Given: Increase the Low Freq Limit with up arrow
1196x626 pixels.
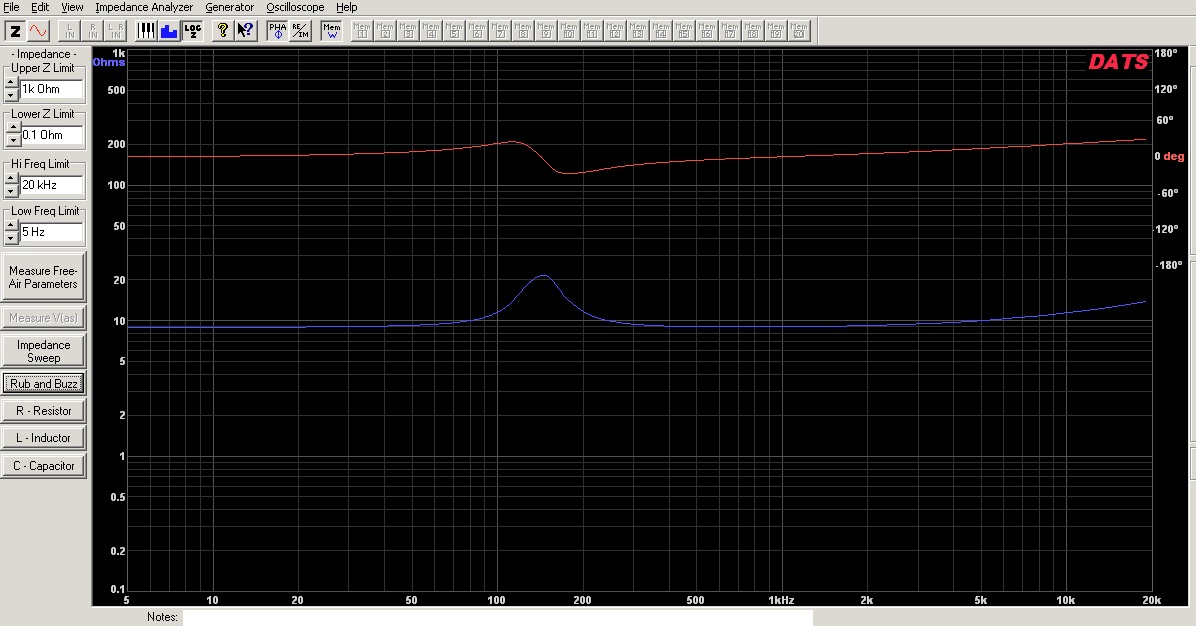Looking at the screenshot, I should [11, 226].
